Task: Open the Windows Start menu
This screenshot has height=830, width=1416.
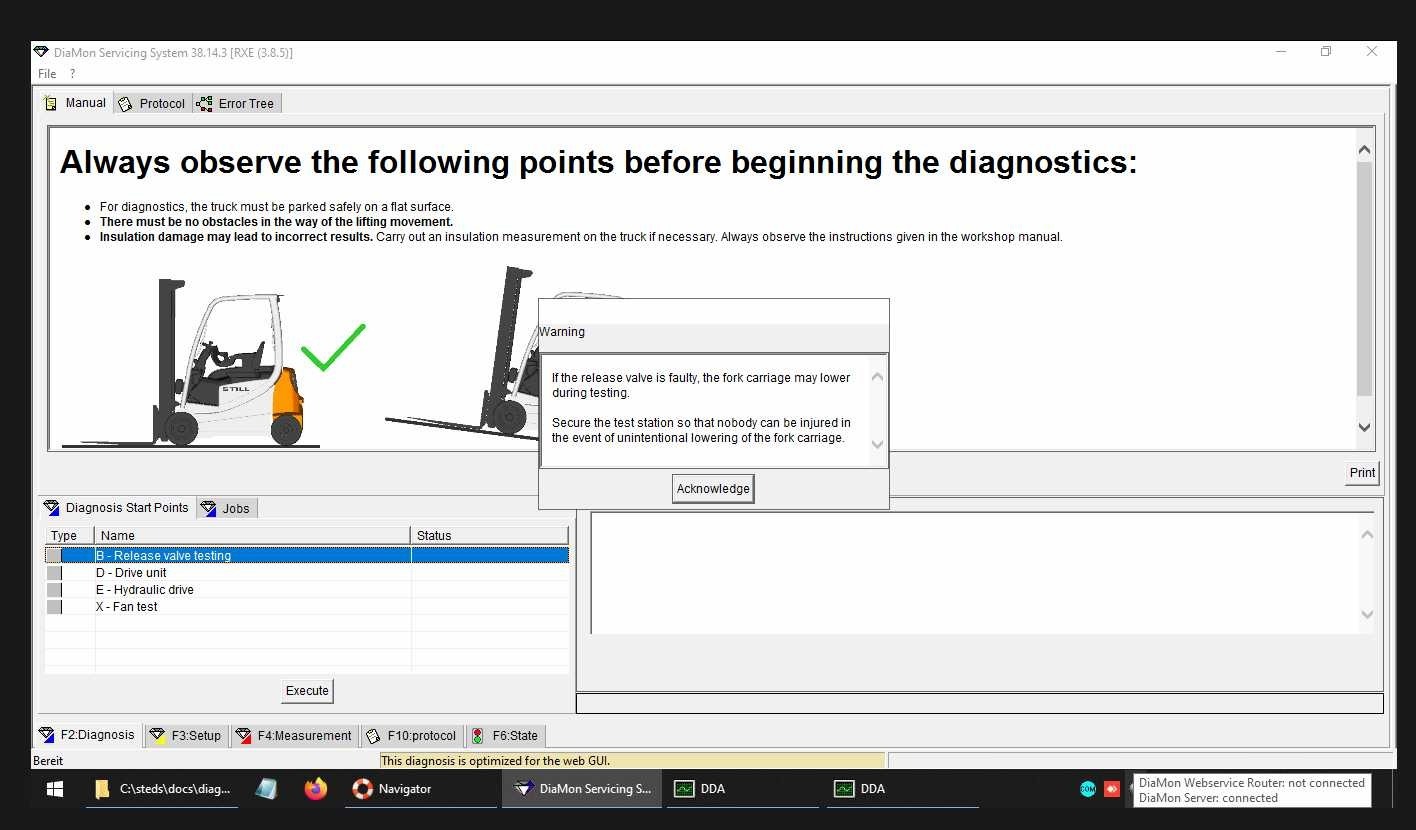Action: point(54,789)
